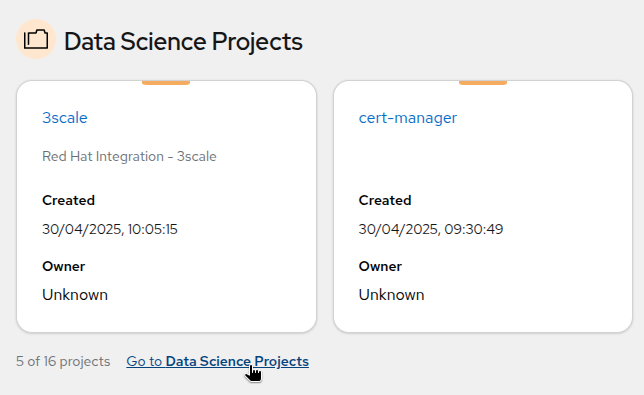Click the orange accent bar on the cert-manager card

[x=483, y=83]
